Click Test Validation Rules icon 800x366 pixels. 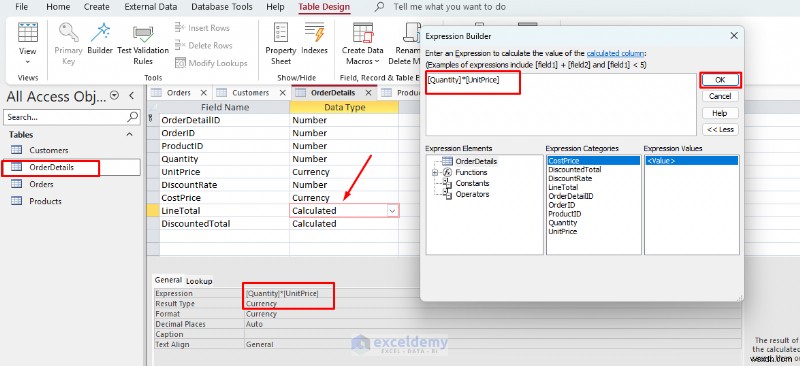pyautogui.click(x=143, y=35)
